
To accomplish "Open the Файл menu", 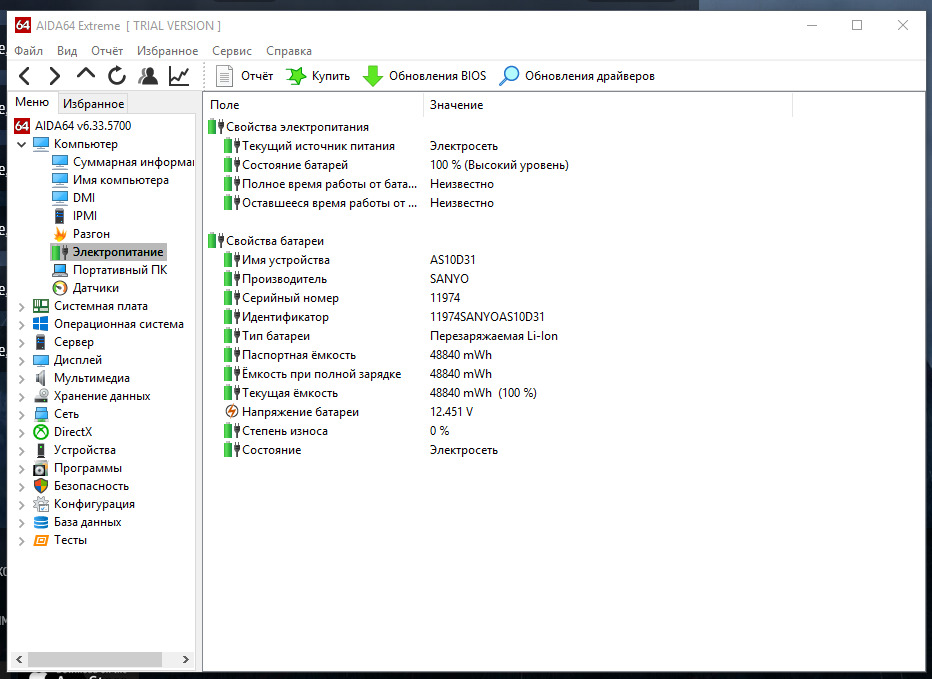I will (29, 51).
